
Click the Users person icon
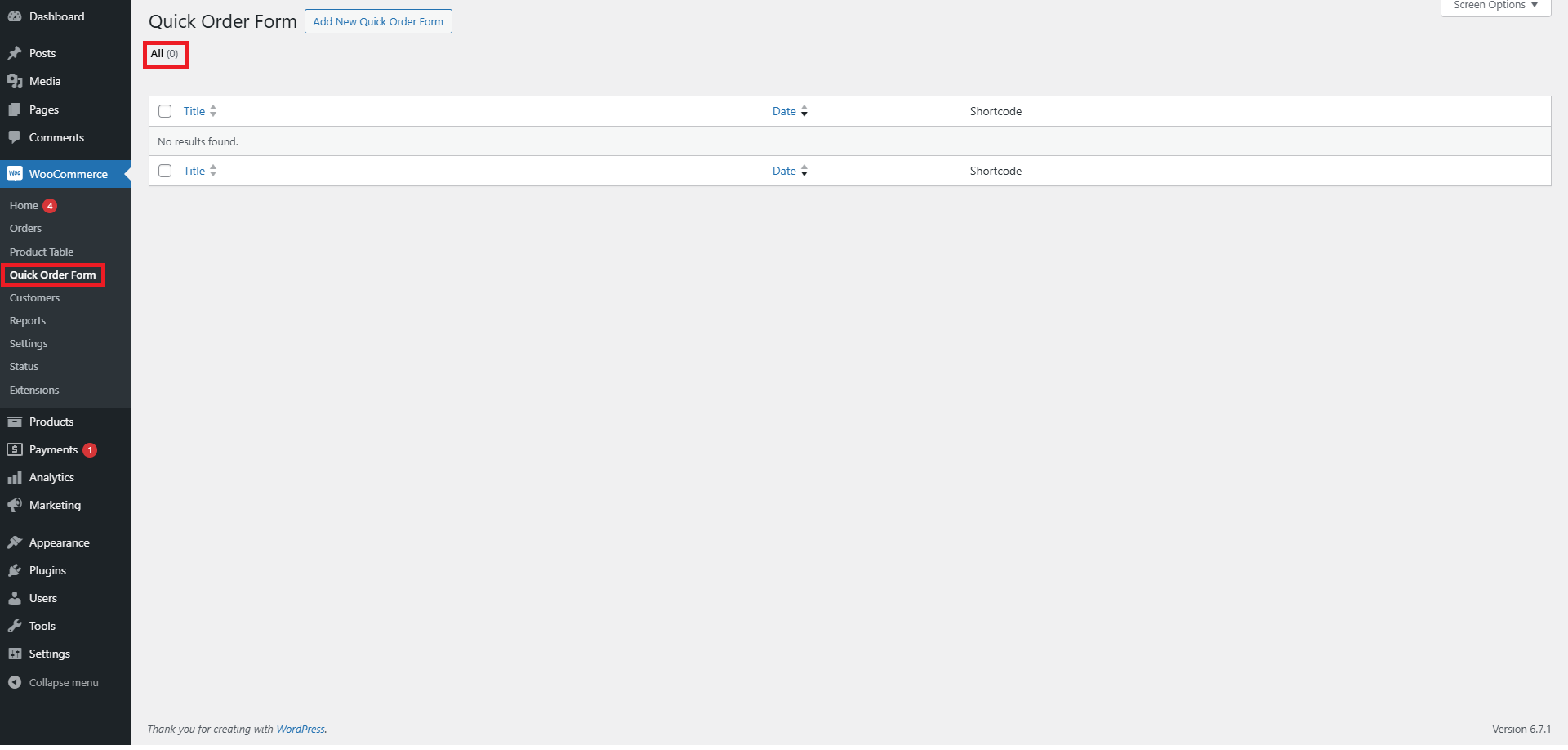[15, 598]
